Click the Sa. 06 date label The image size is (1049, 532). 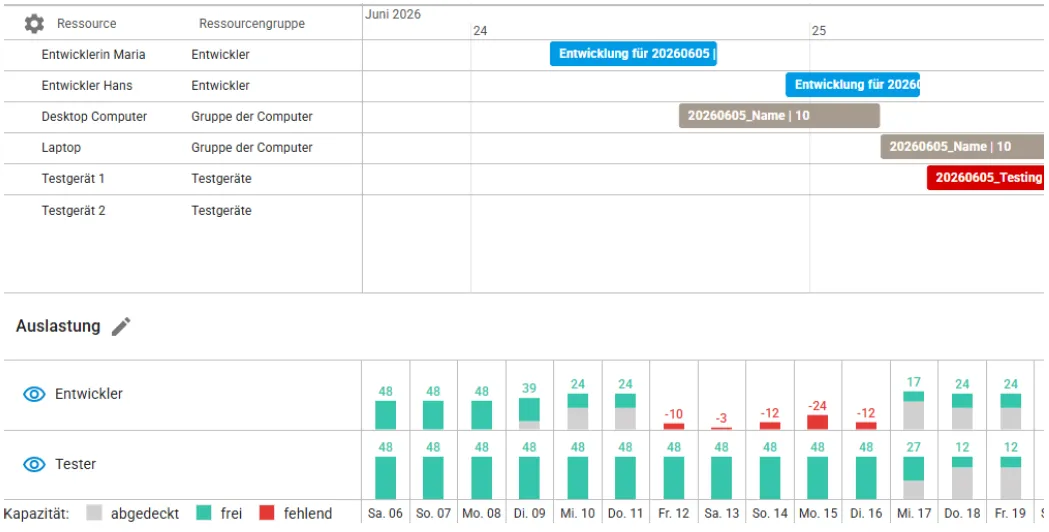pos(385,513)
